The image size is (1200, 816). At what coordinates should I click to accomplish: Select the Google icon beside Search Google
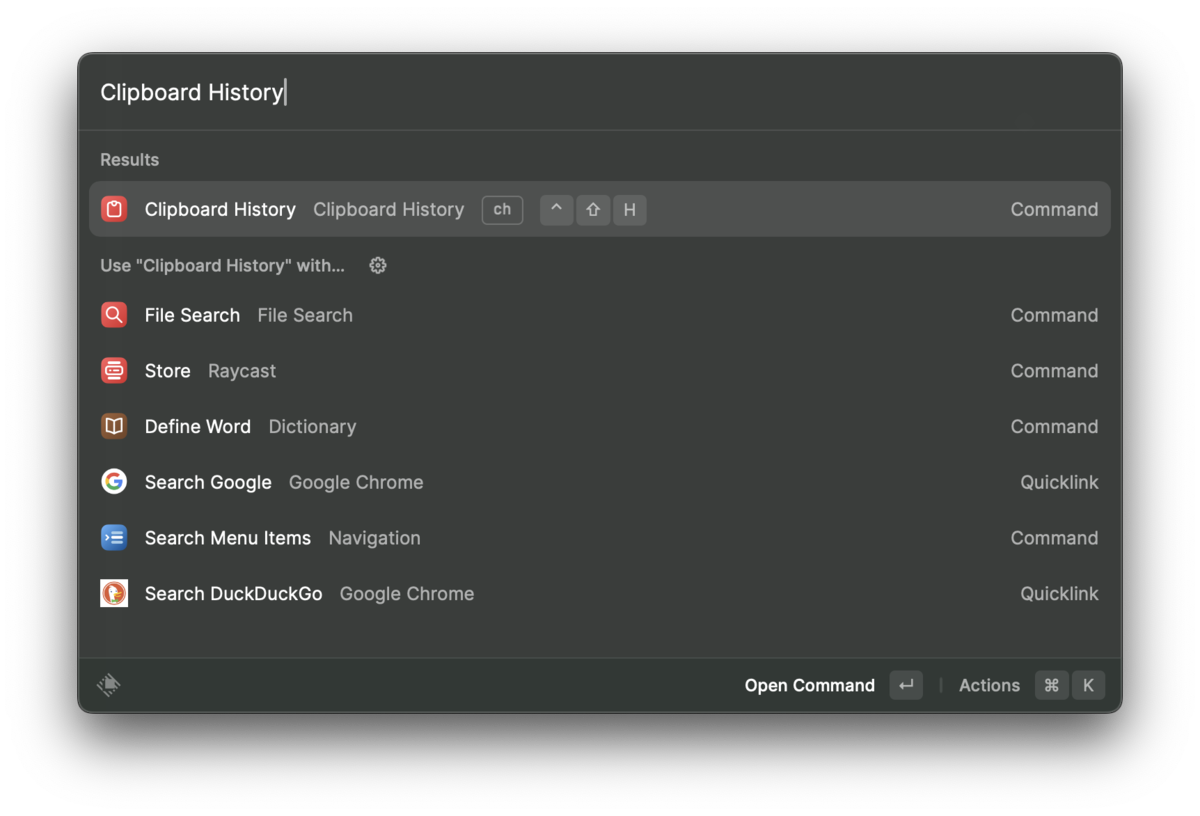(x=114, y=481)
